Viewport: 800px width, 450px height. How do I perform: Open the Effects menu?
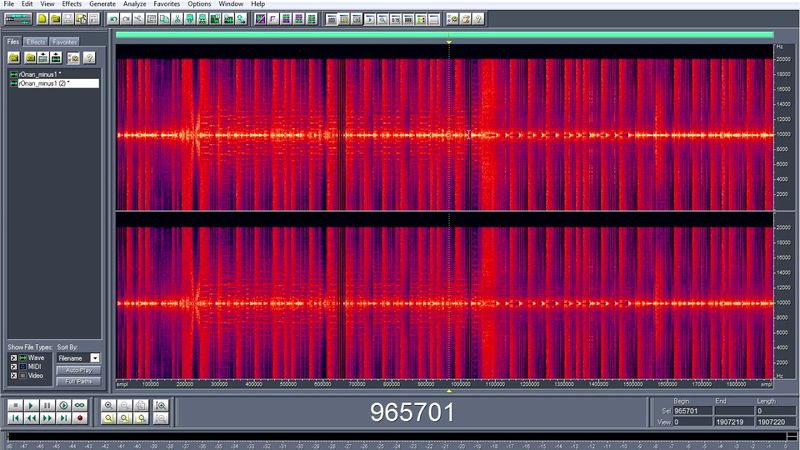click(72, 4)
